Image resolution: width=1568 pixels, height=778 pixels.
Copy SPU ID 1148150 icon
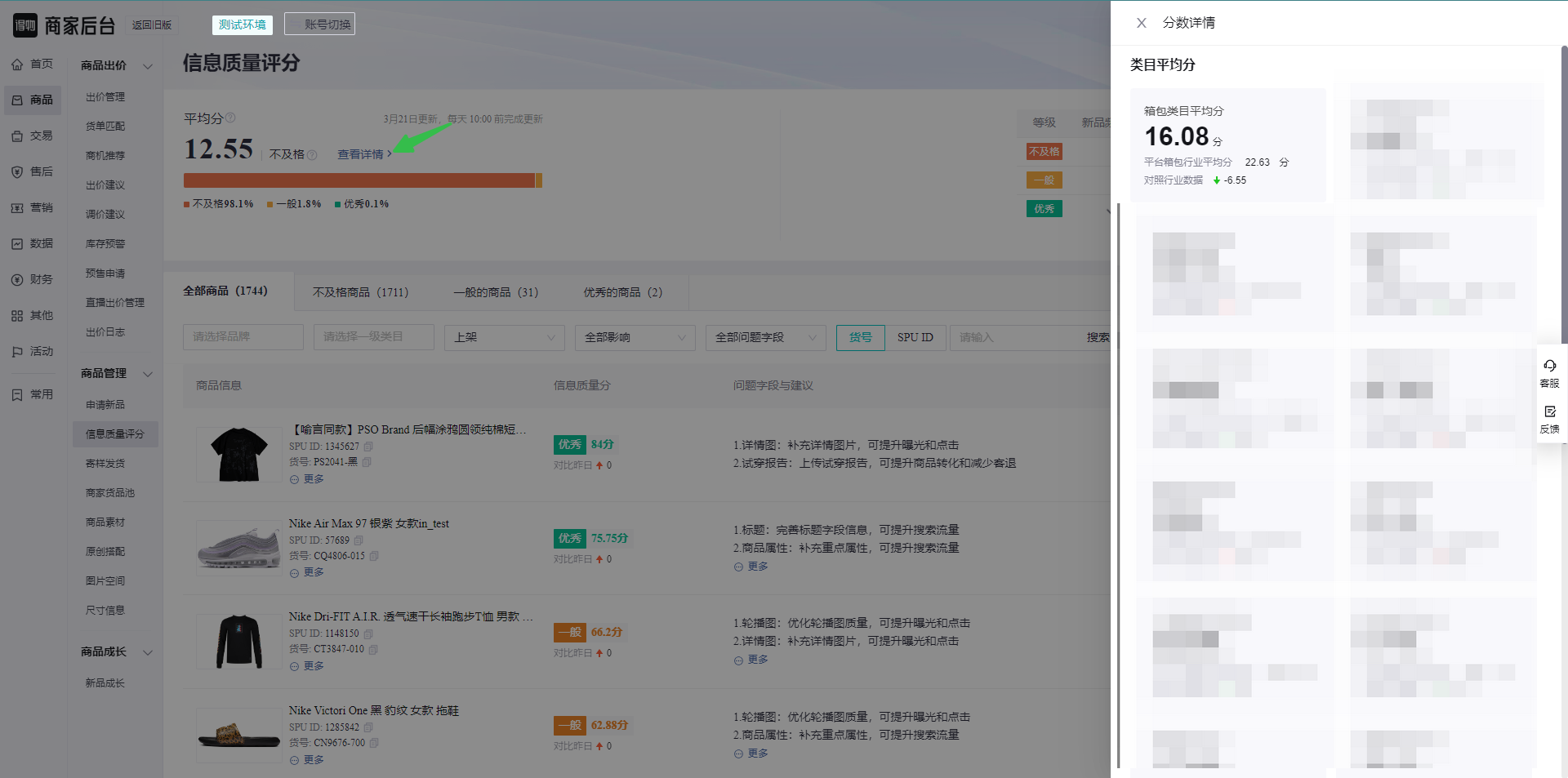point(368,634)
